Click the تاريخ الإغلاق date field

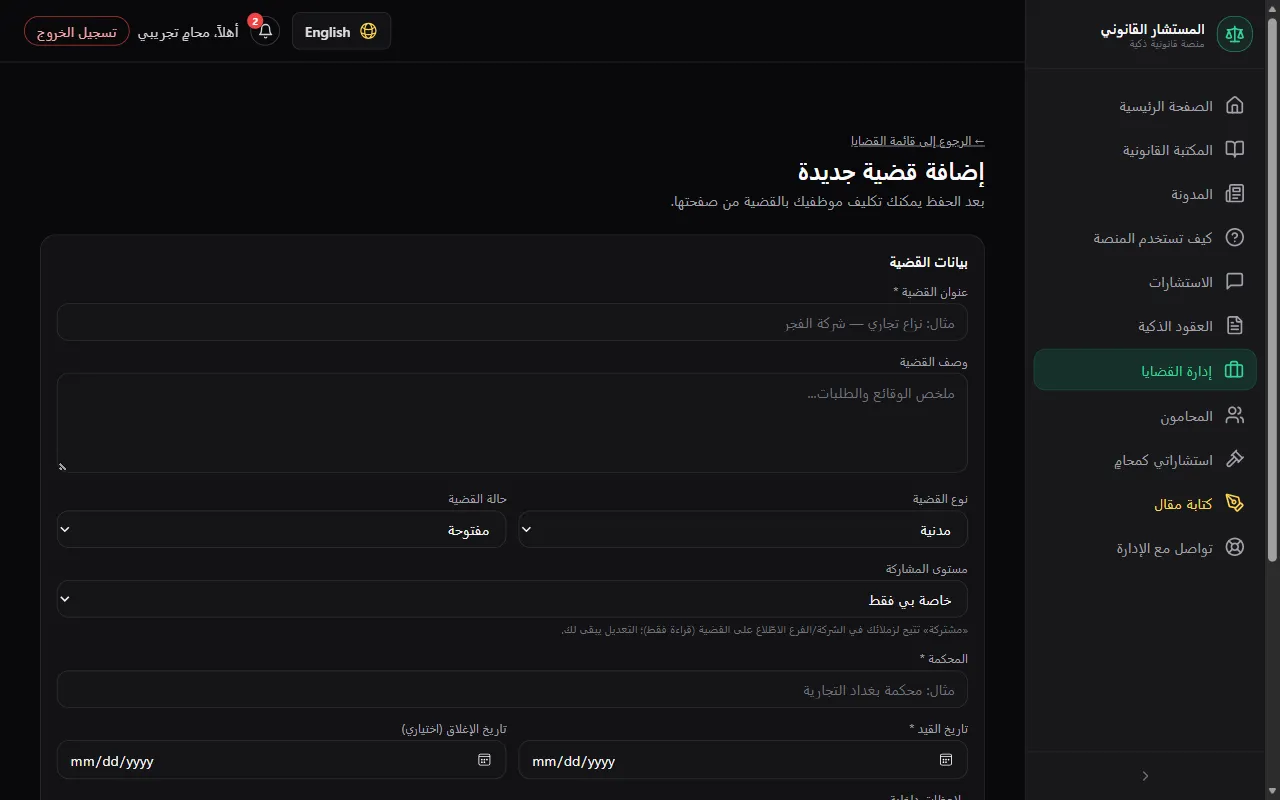[x=281, y=760]
